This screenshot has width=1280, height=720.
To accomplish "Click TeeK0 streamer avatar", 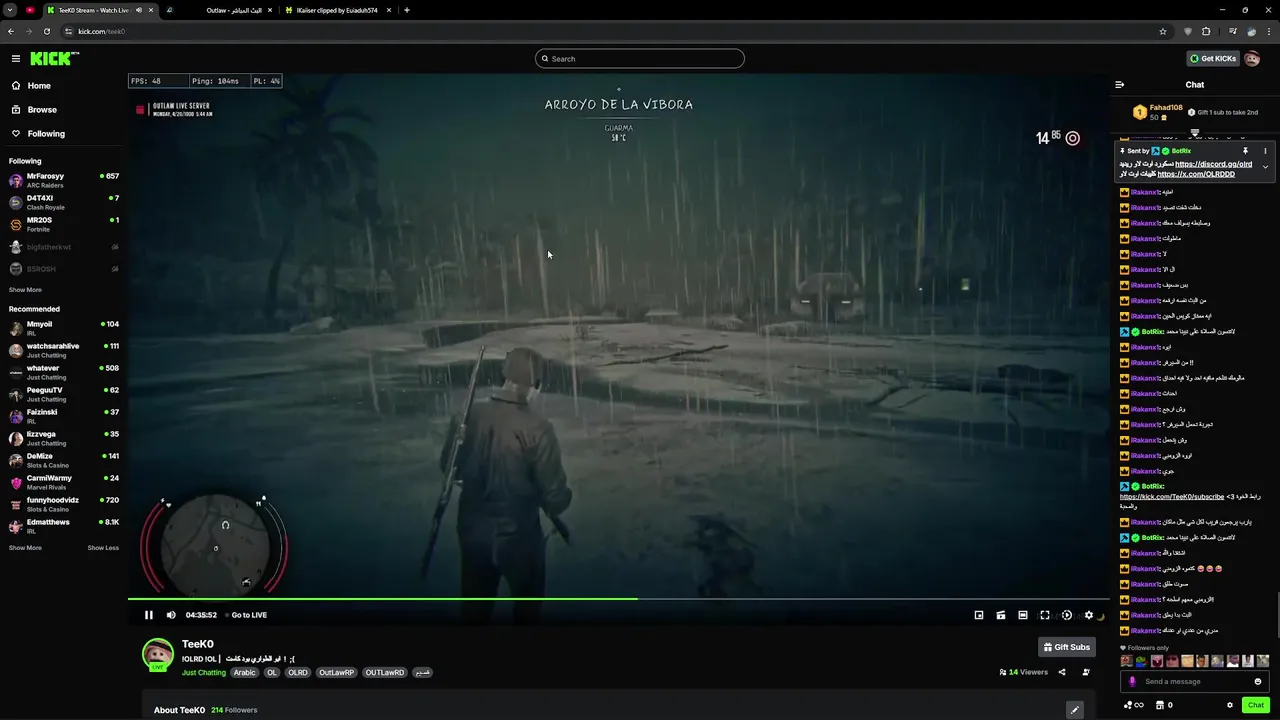I will [157, 654].
